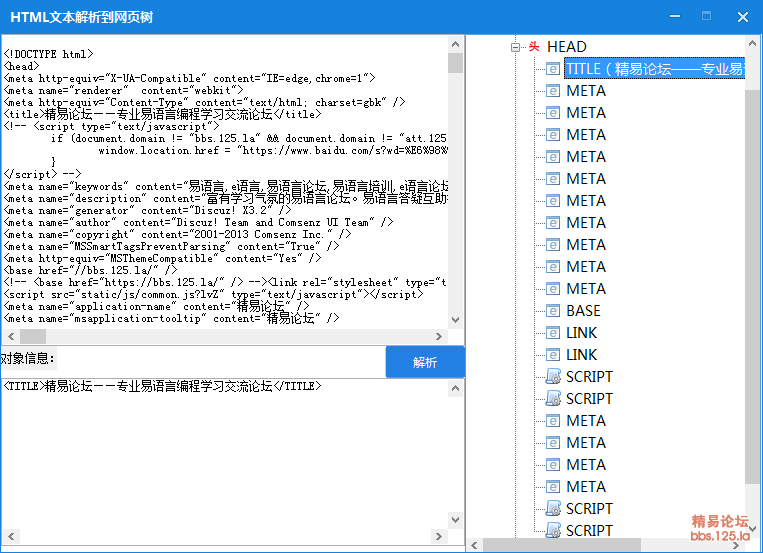Click the left arrow of the HTML source horizontal scrollbar
Image resolution: width=763 pixels, height=553 pixels.
tap(11, 336)
